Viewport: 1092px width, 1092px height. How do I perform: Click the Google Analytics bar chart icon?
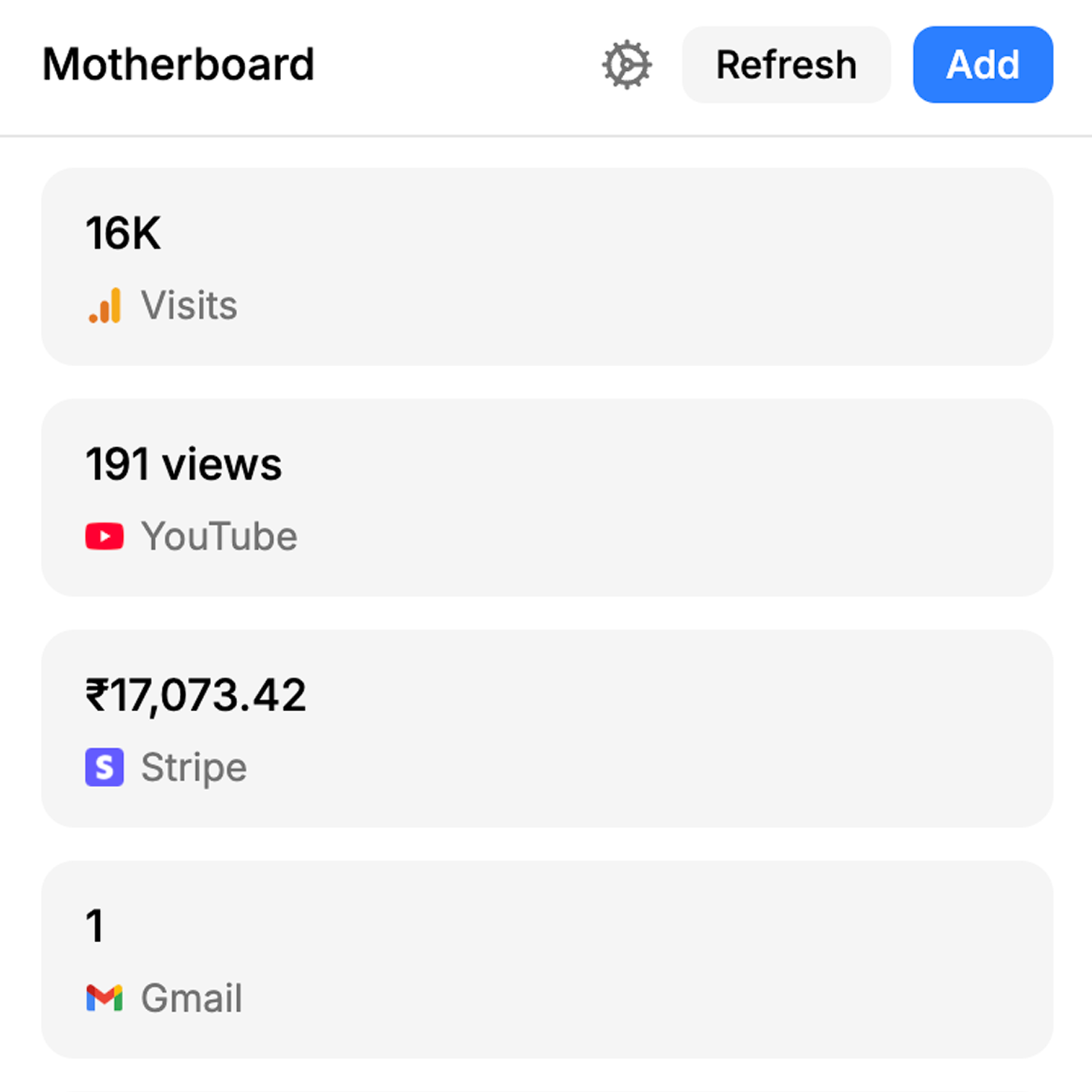click(x=104, y=306)
